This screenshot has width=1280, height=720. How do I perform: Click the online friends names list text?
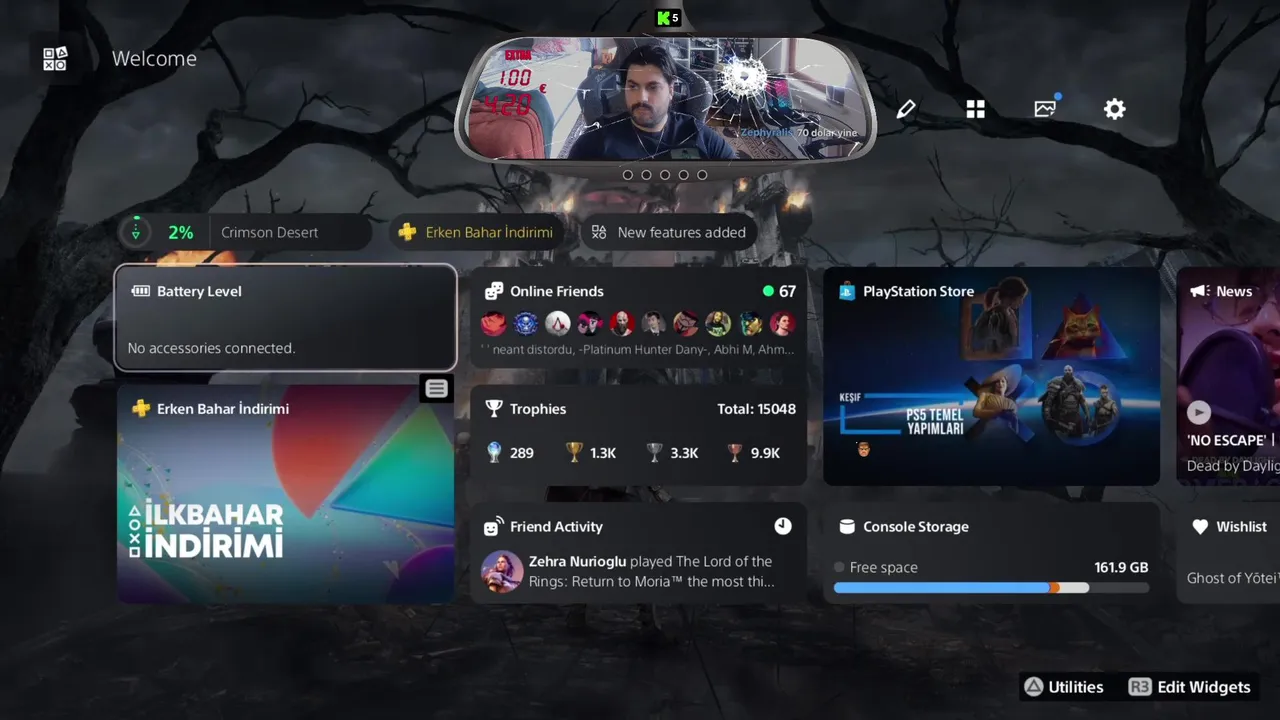(637, 350)
